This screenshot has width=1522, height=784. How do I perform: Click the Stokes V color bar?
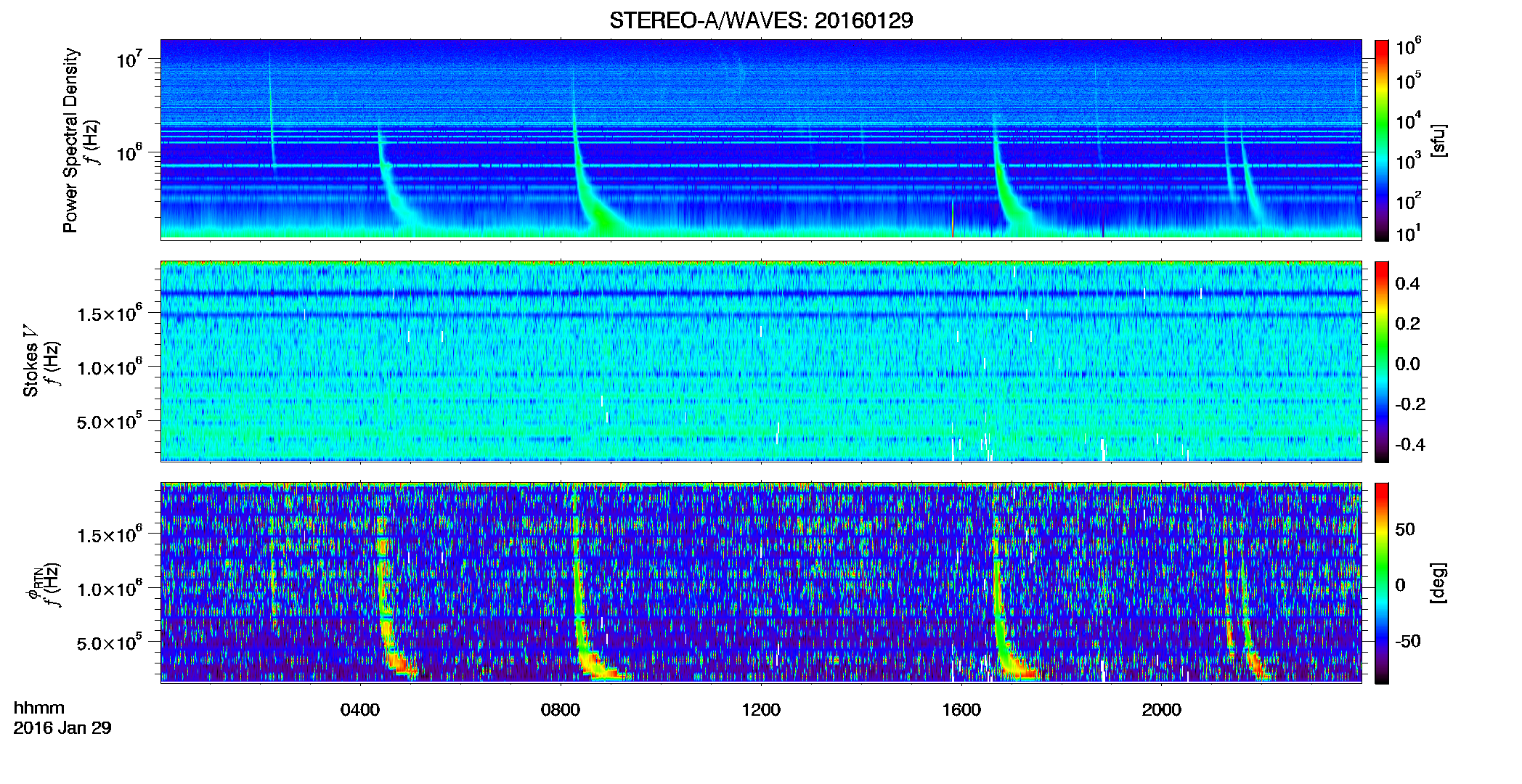click(1382, 362)
